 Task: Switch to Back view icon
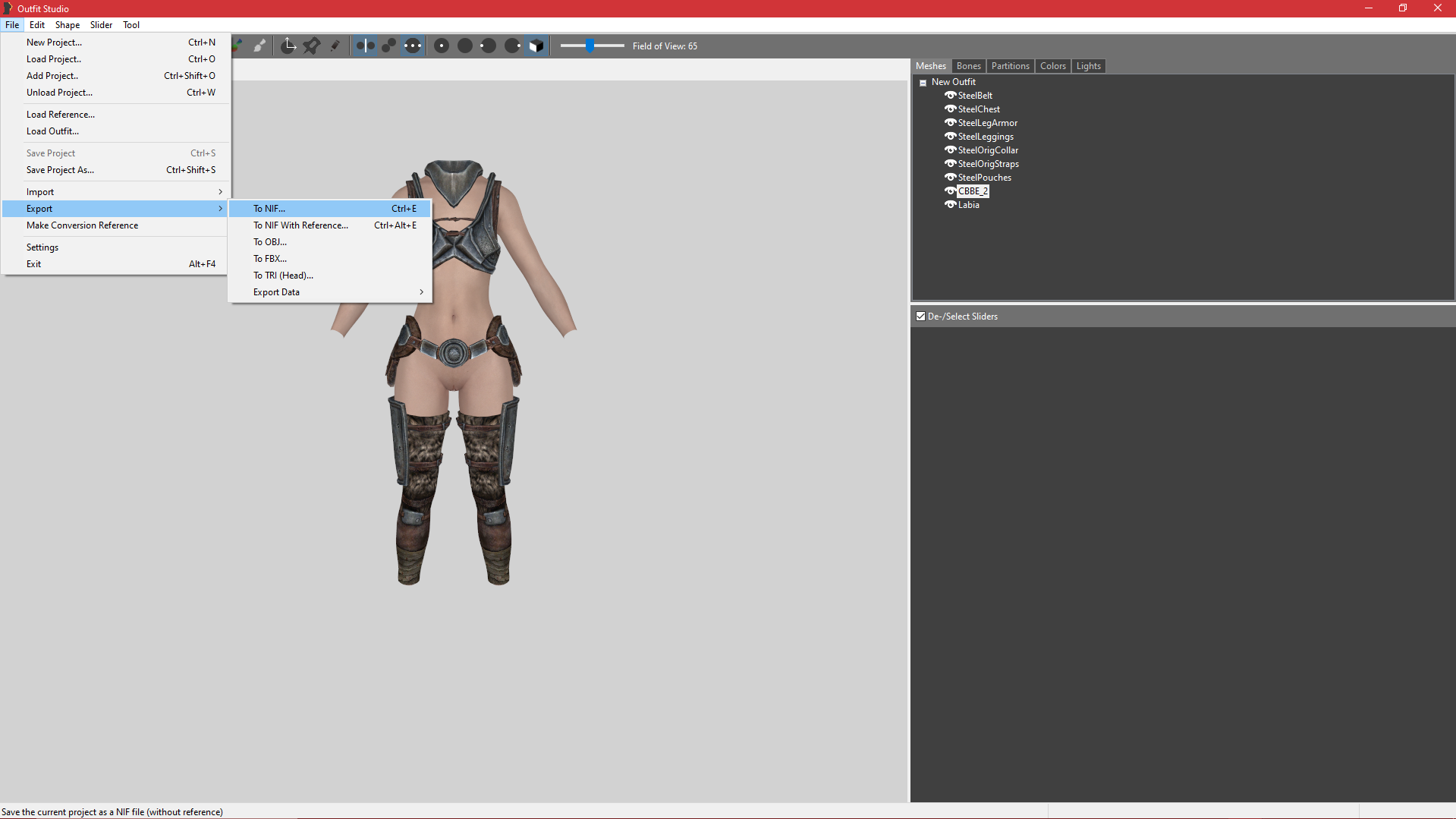[x=465, y=46]
